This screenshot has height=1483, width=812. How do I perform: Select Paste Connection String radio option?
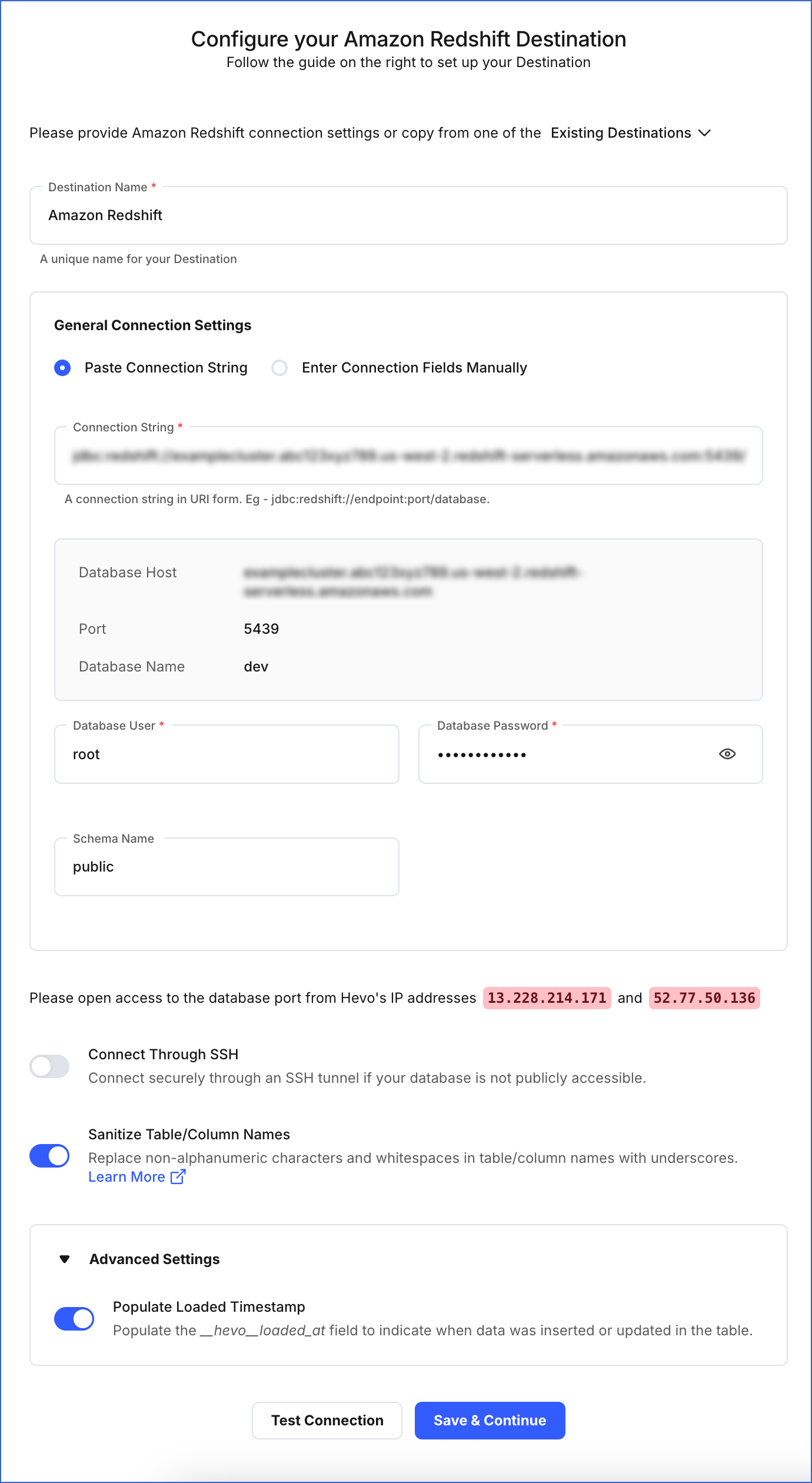coord(62,368)
